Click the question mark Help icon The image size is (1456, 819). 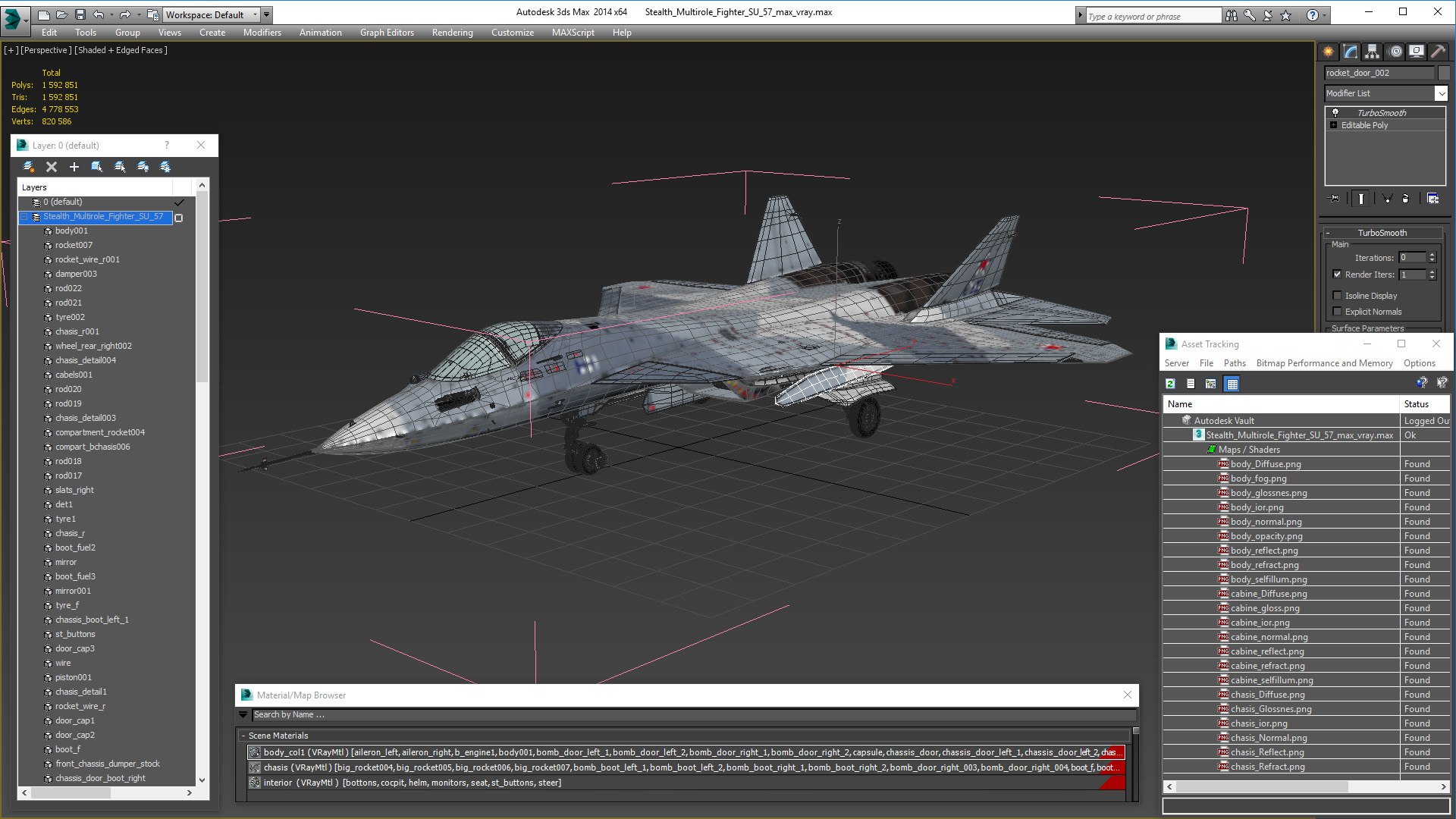[1313, 15]
